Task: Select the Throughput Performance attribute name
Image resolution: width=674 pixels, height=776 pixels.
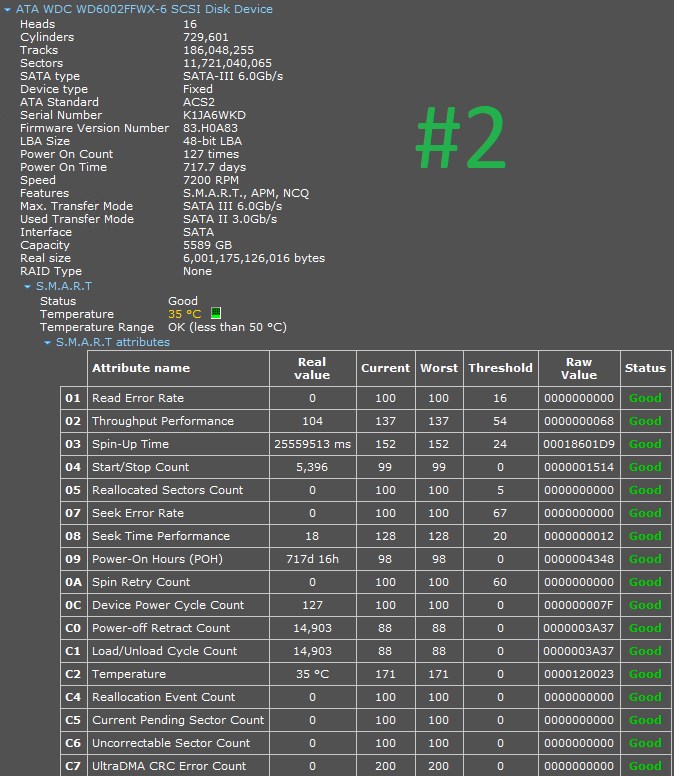Action: tap(163, 421)
